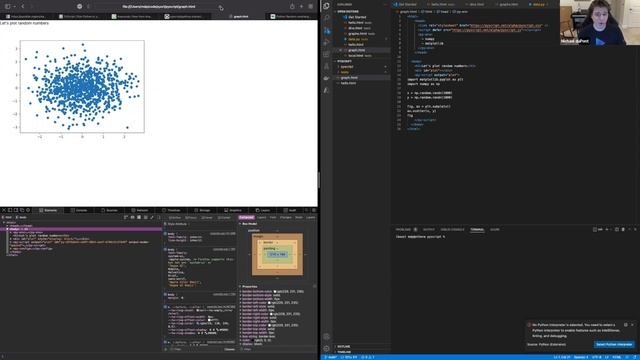This screenshot has height=360, width=640.
Task: Click Select Python Interpreter button
Action: (614, 344)
